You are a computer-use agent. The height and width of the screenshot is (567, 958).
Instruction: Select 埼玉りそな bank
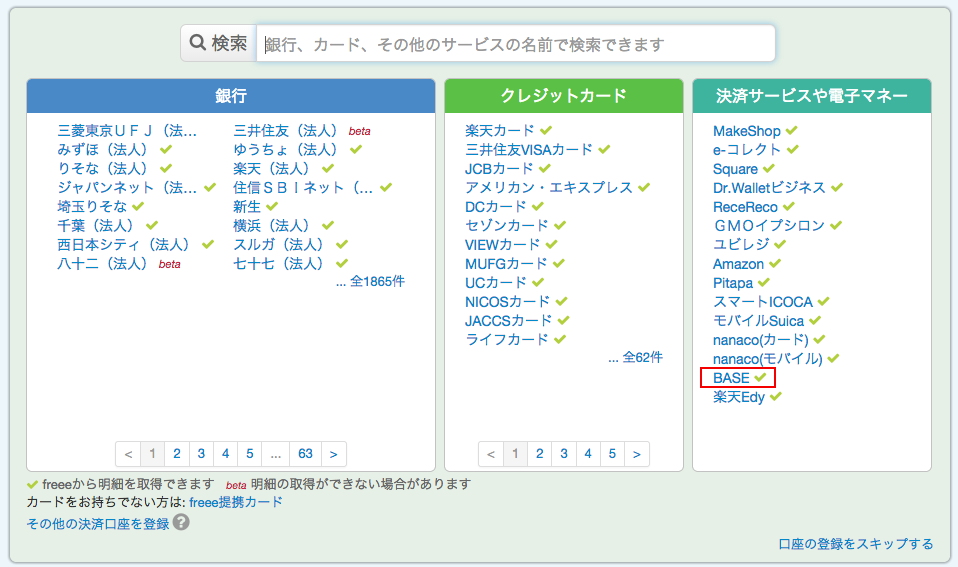coord(92,207)
